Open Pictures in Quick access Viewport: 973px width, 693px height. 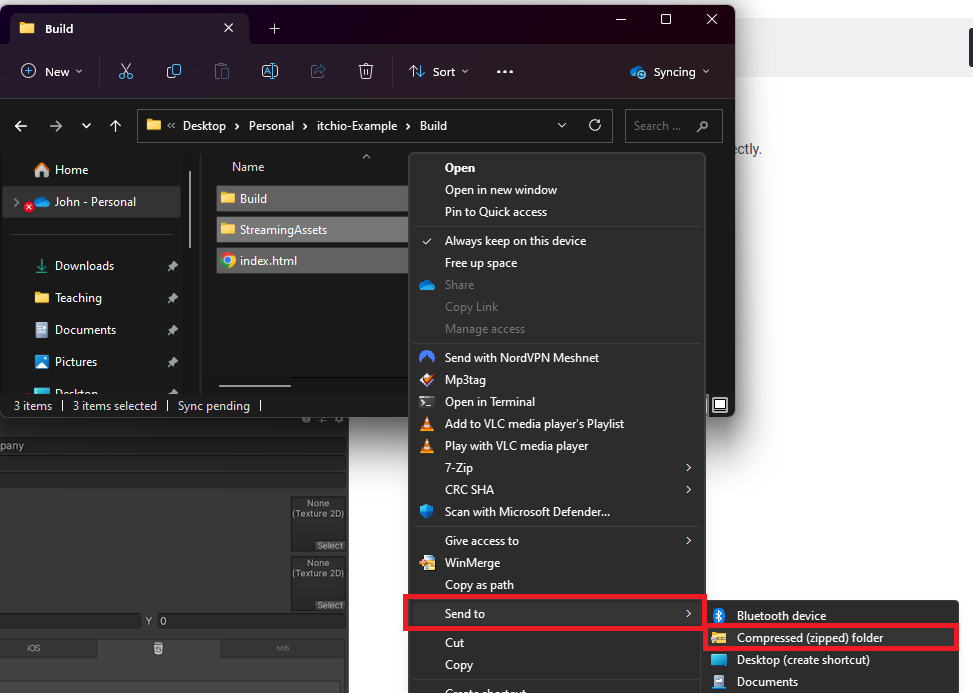coord(76,362)
